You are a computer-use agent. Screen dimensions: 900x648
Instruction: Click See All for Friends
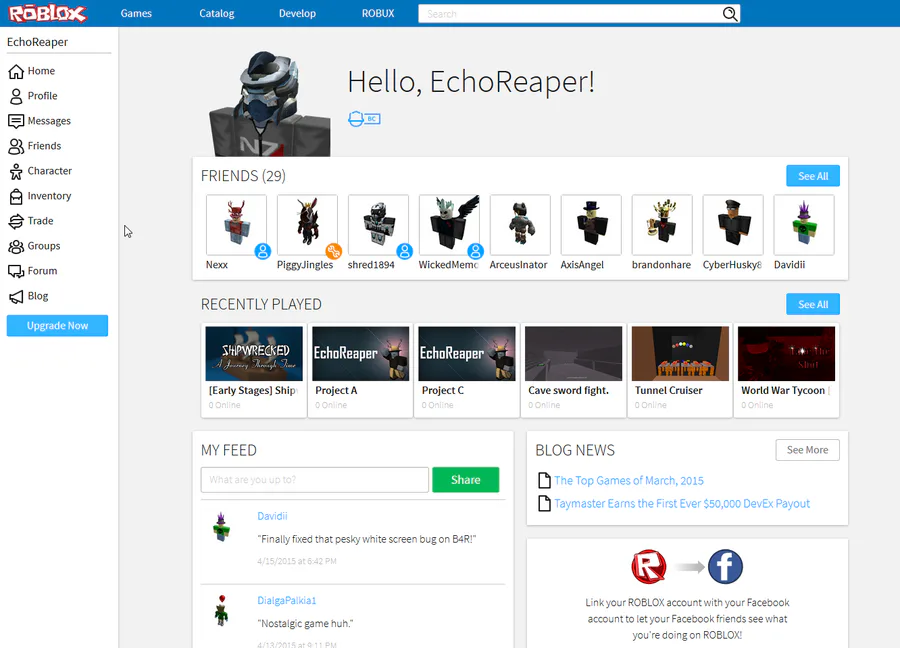[x=813, y=176]
